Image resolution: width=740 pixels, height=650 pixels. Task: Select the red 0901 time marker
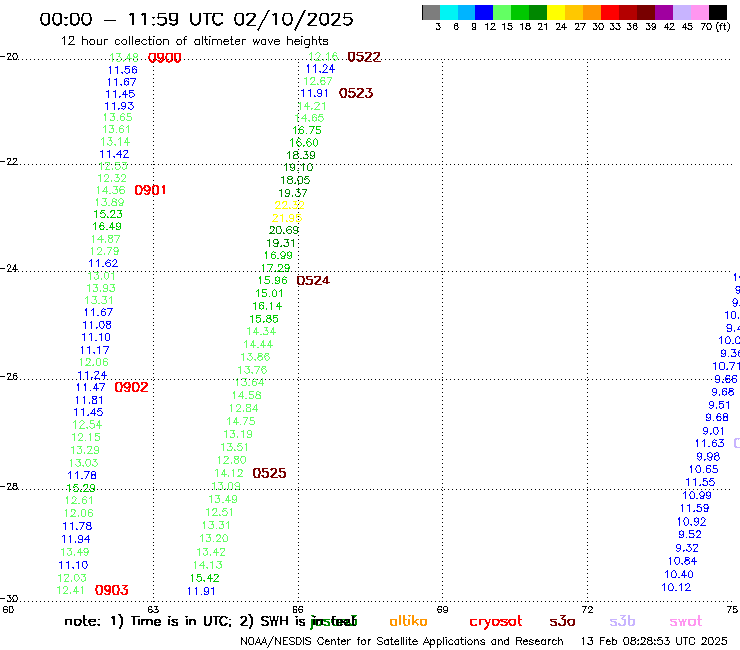click(x=150, y=190)
